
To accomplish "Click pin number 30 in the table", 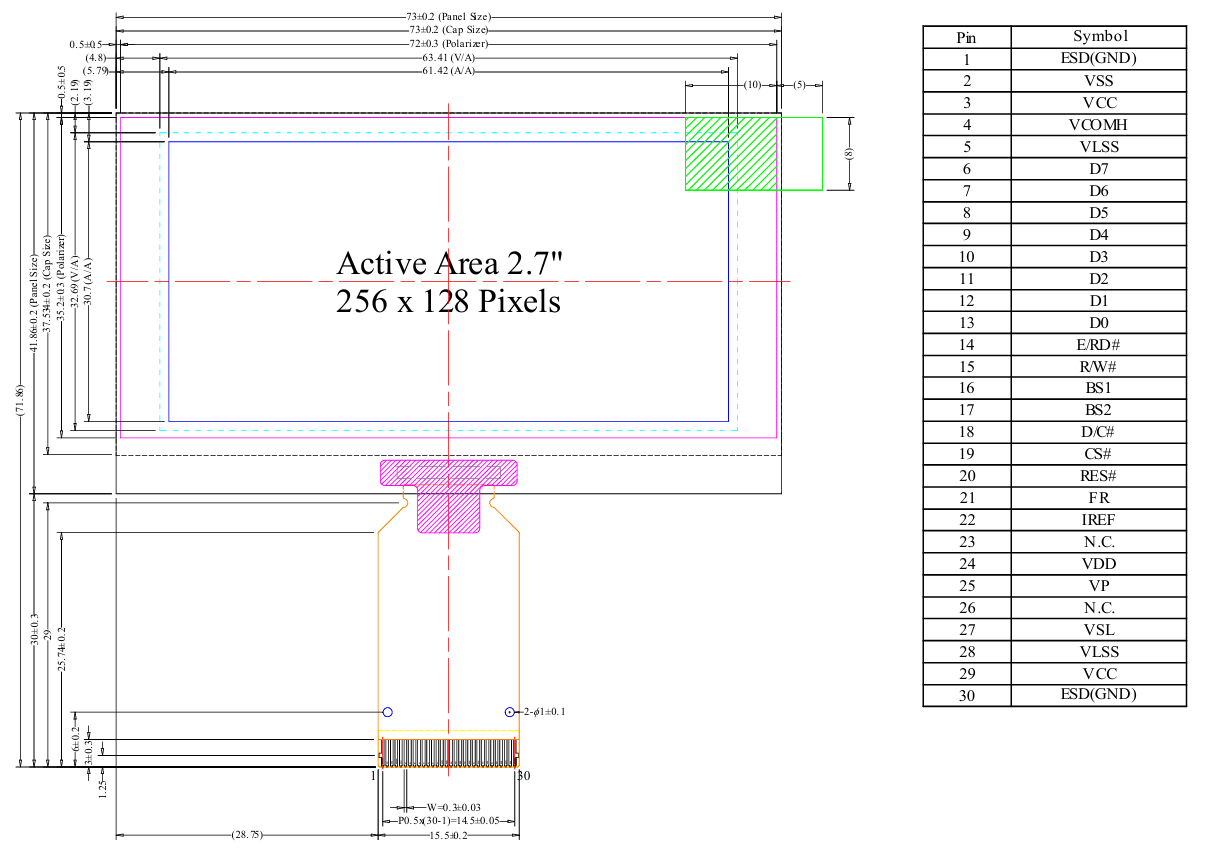I will point(966,696).
